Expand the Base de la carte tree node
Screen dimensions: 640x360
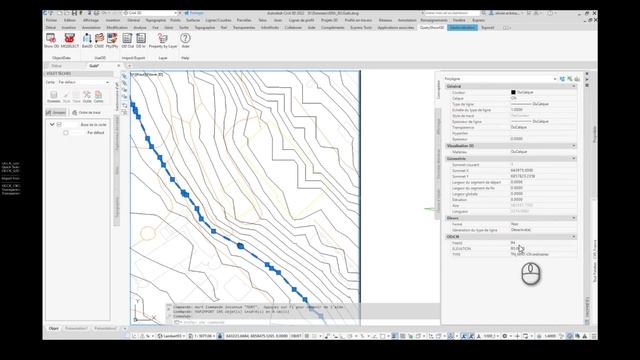click(52, 124)
